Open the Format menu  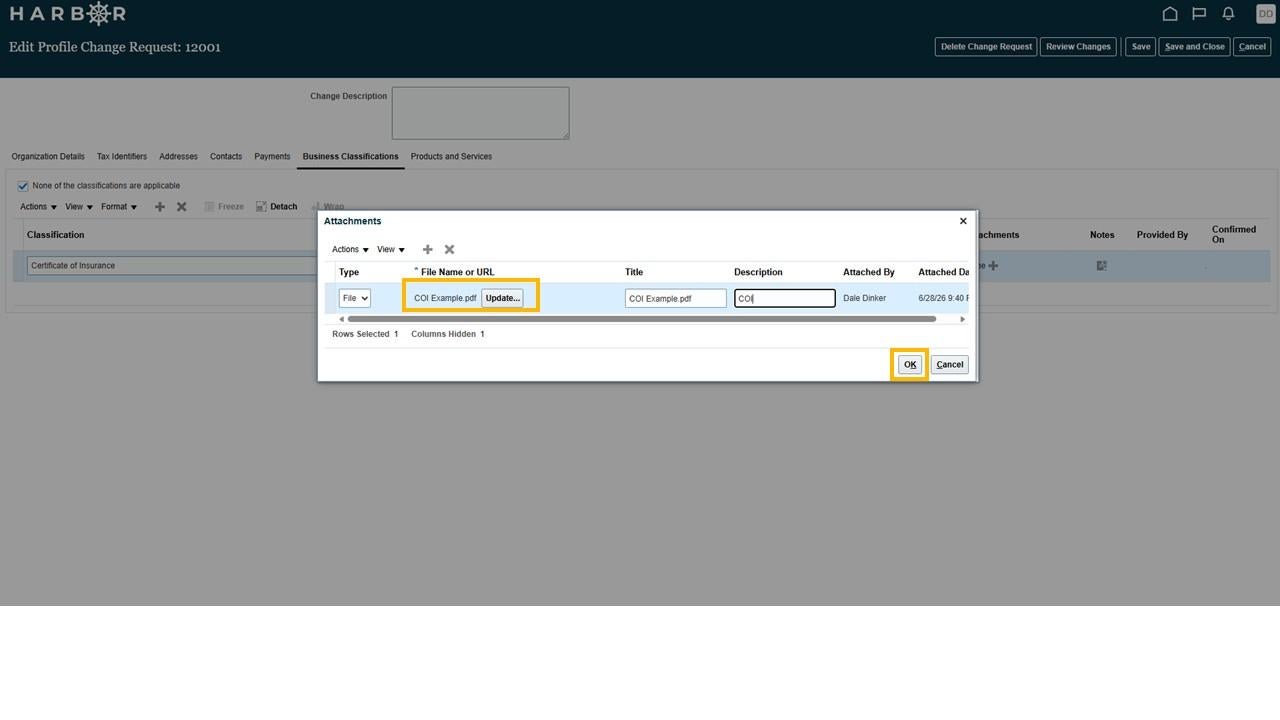click(x=119, y=207)
